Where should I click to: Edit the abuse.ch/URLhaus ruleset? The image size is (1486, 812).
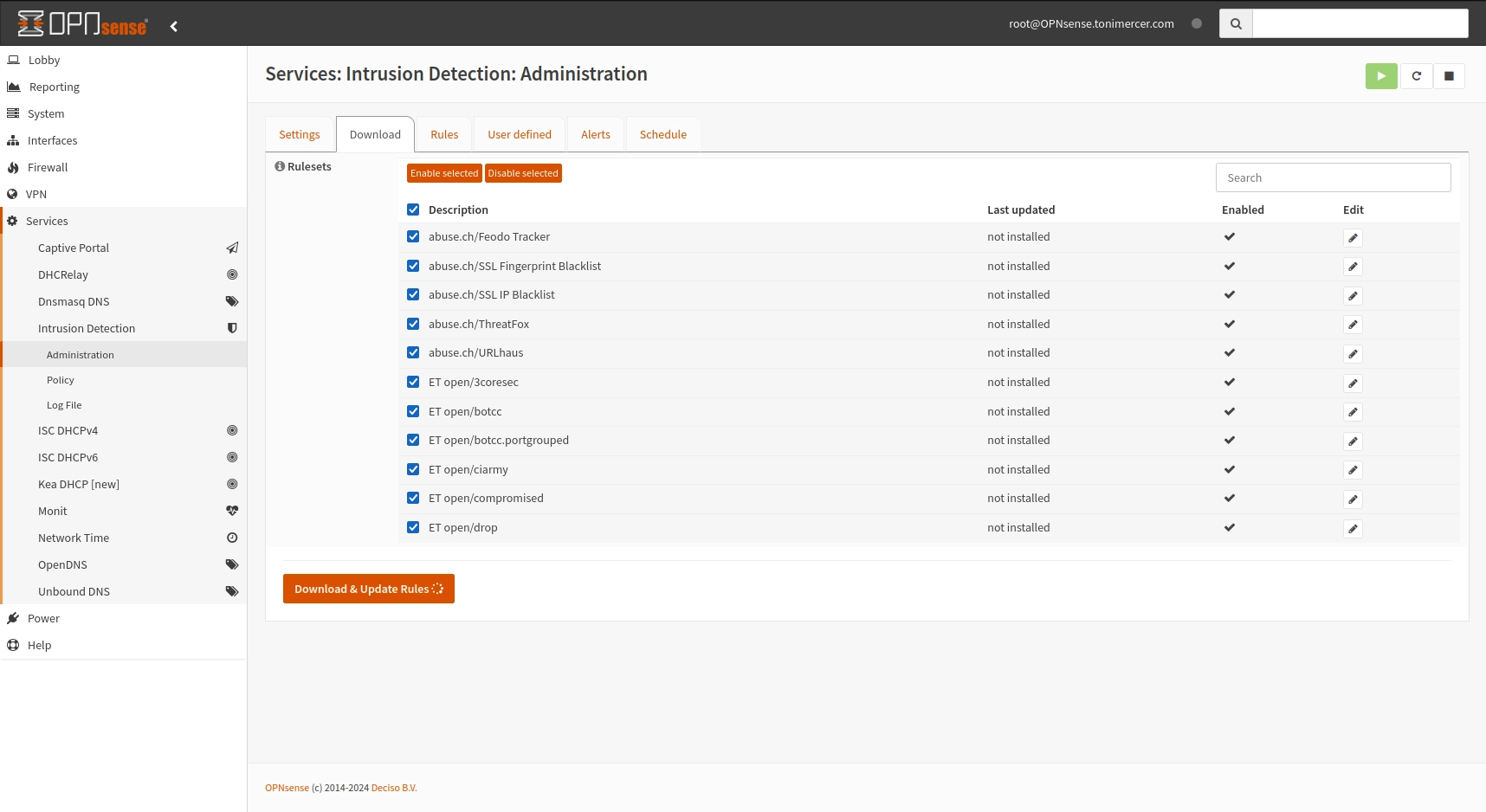(x=1353, y=354)
